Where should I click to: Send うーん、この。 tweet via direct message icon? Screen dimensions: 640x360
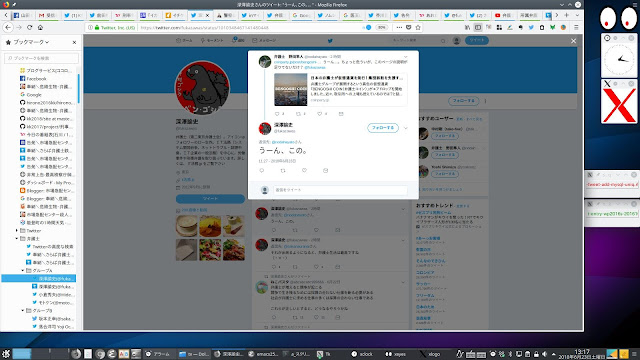tap(325, 170)
